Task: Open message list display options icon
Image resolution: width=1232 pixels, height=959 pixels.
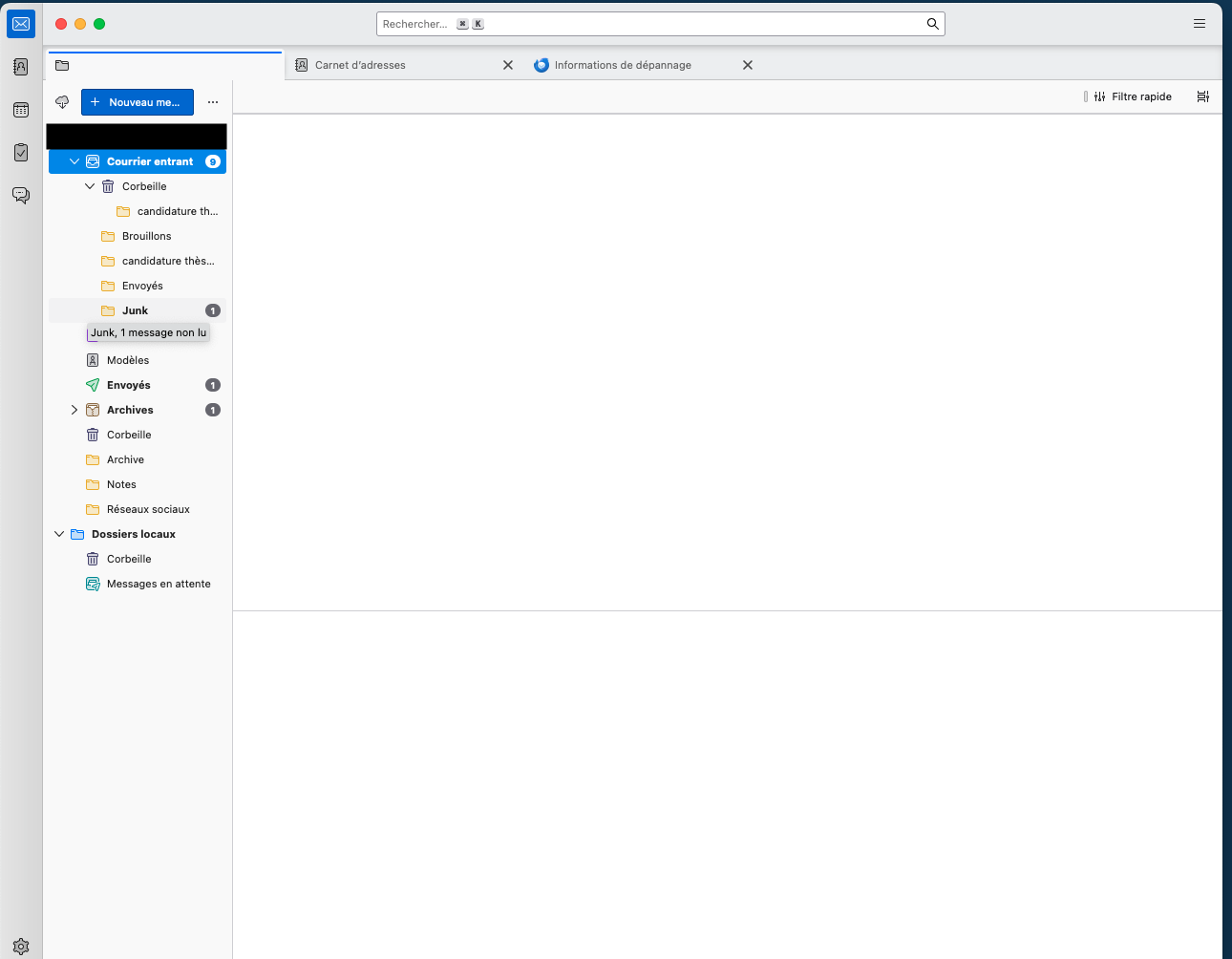Action: tap(1203, 96)
